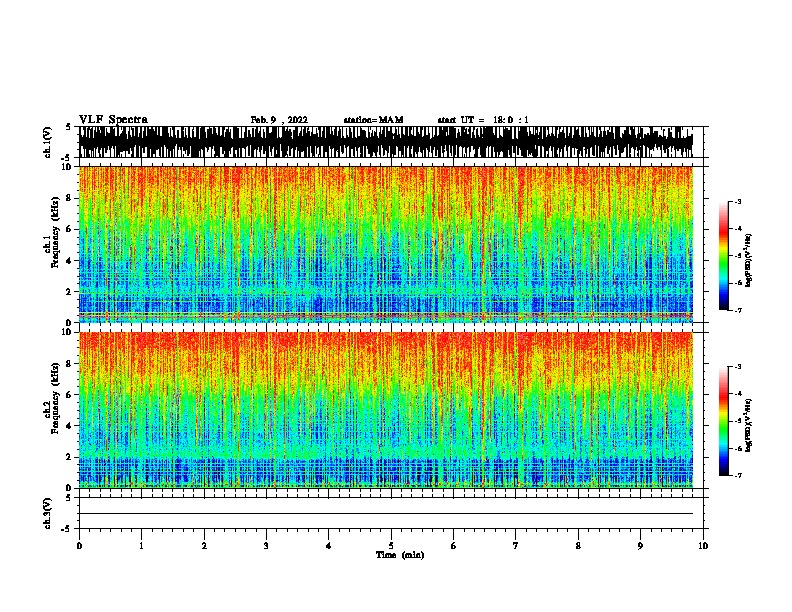Click the '2' tick on ch.1 frequency axis
Viewport: 792px width, 612px height.
(x=69, y=292)
